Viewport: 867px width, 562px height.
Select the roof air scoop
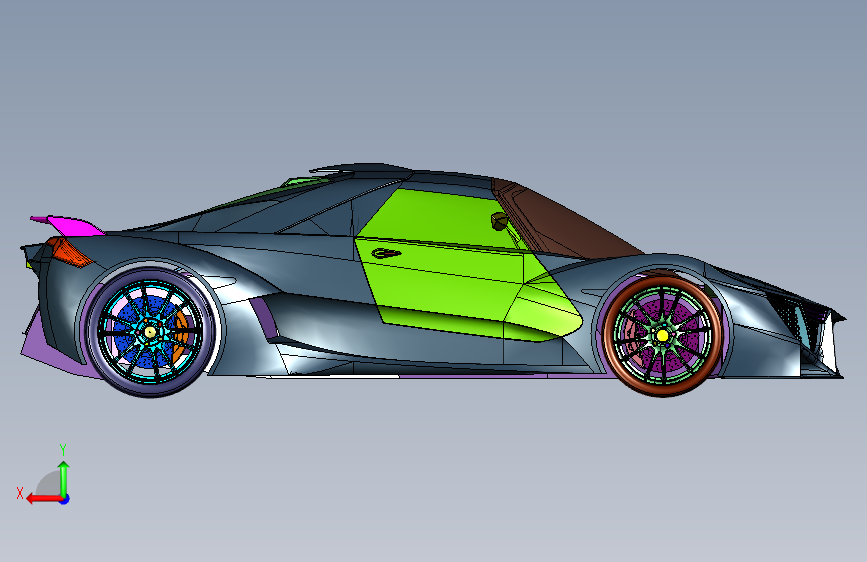[362, 169]
